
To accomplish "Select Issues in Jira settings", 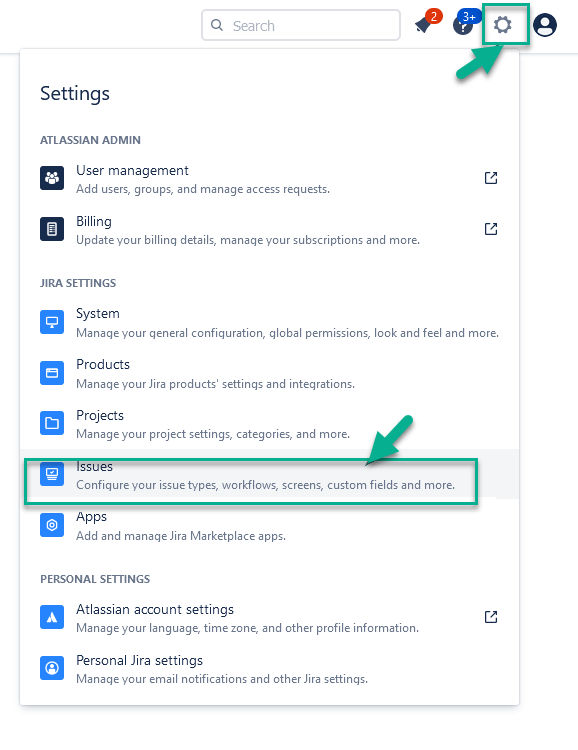I will pyautogui.click(x=269, y=474).
